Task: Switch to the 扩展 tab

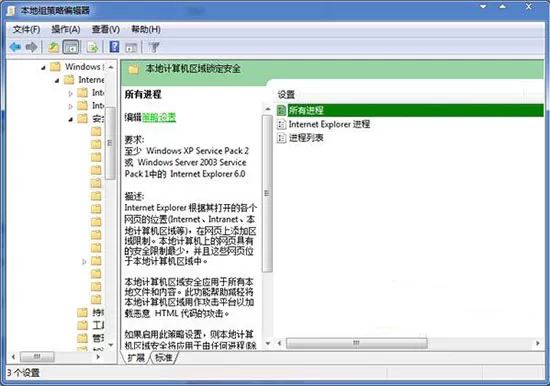Action: coord(136,358)
